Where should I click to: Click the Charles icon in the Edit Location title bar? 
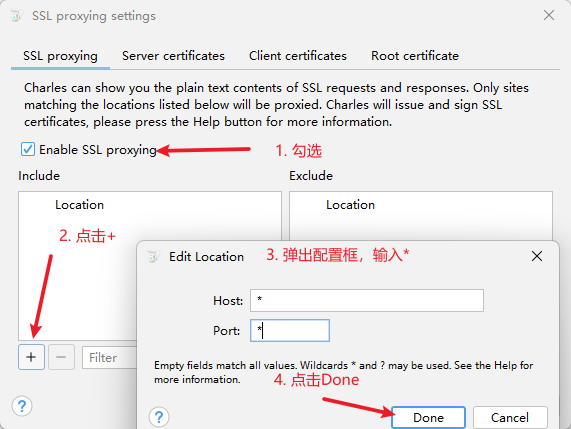153,256
